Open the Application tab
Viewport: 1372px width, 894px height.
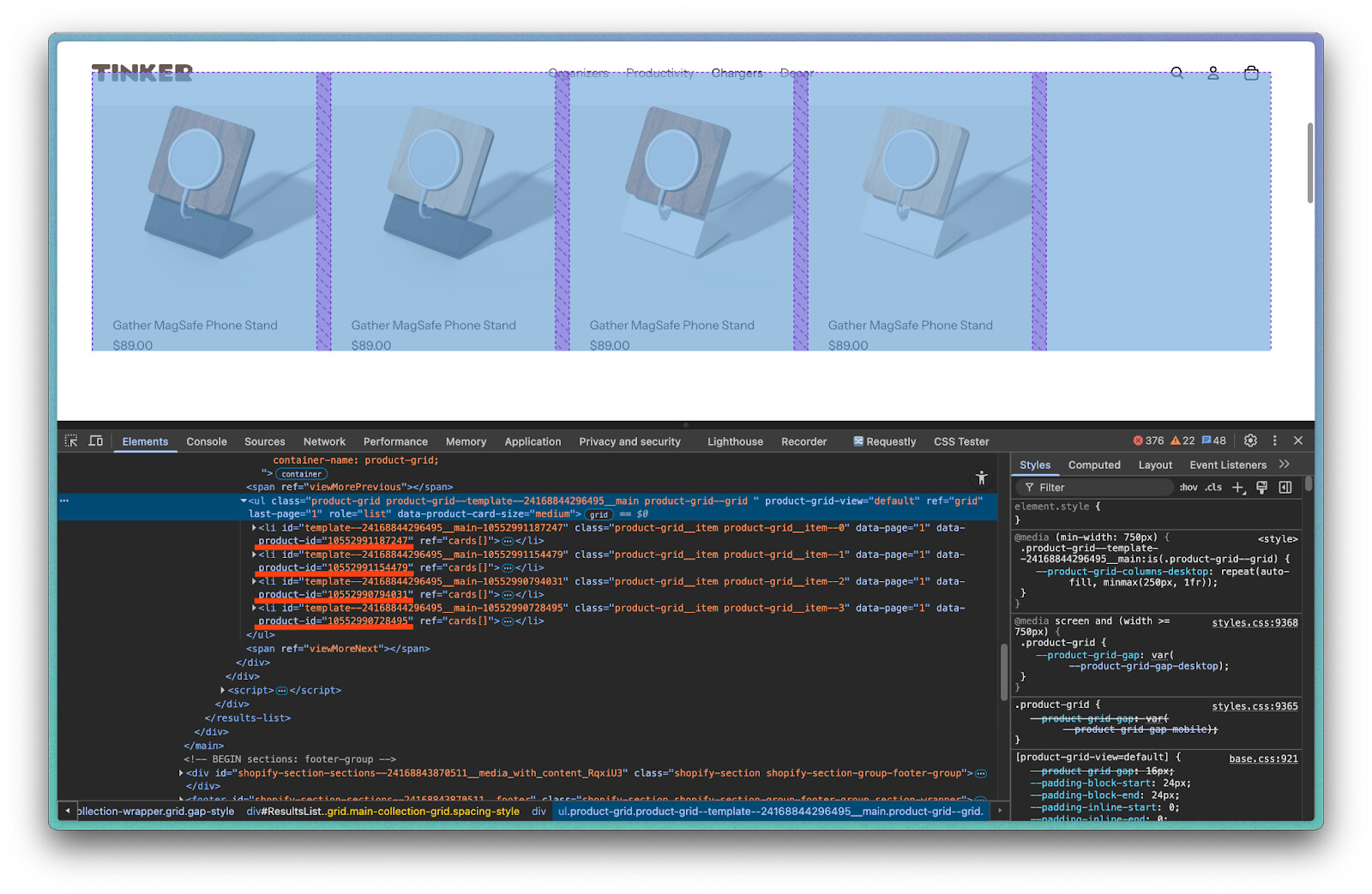[x=533, y=441]
